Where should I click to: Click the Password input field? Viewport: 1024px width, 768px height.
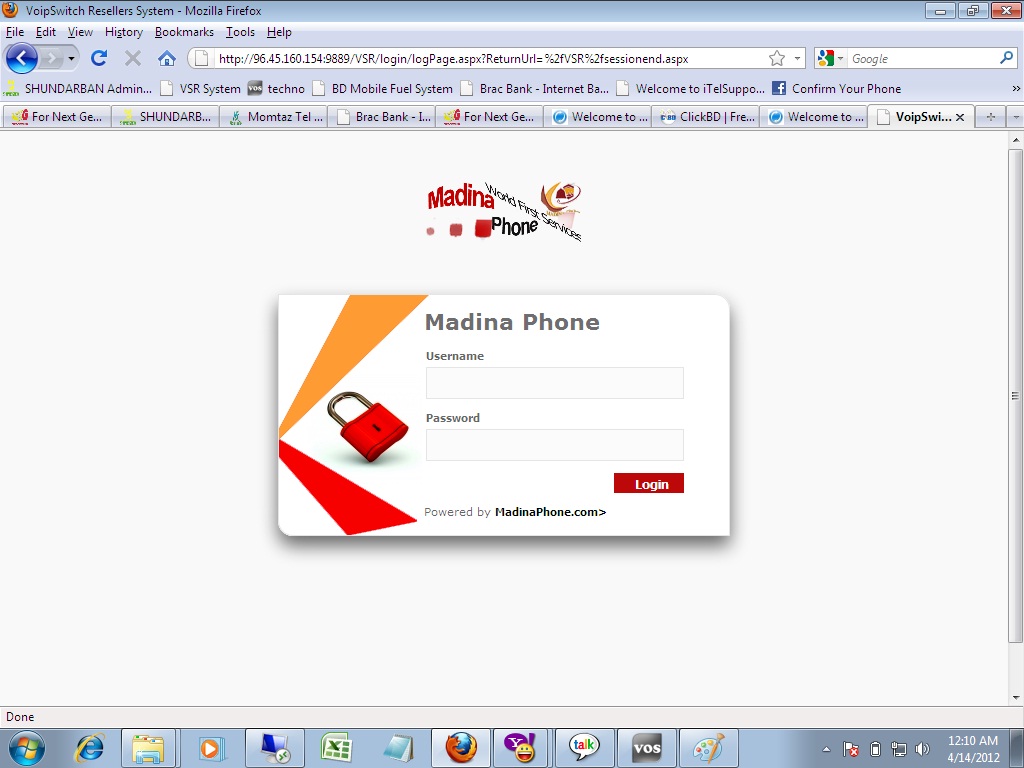554,445
